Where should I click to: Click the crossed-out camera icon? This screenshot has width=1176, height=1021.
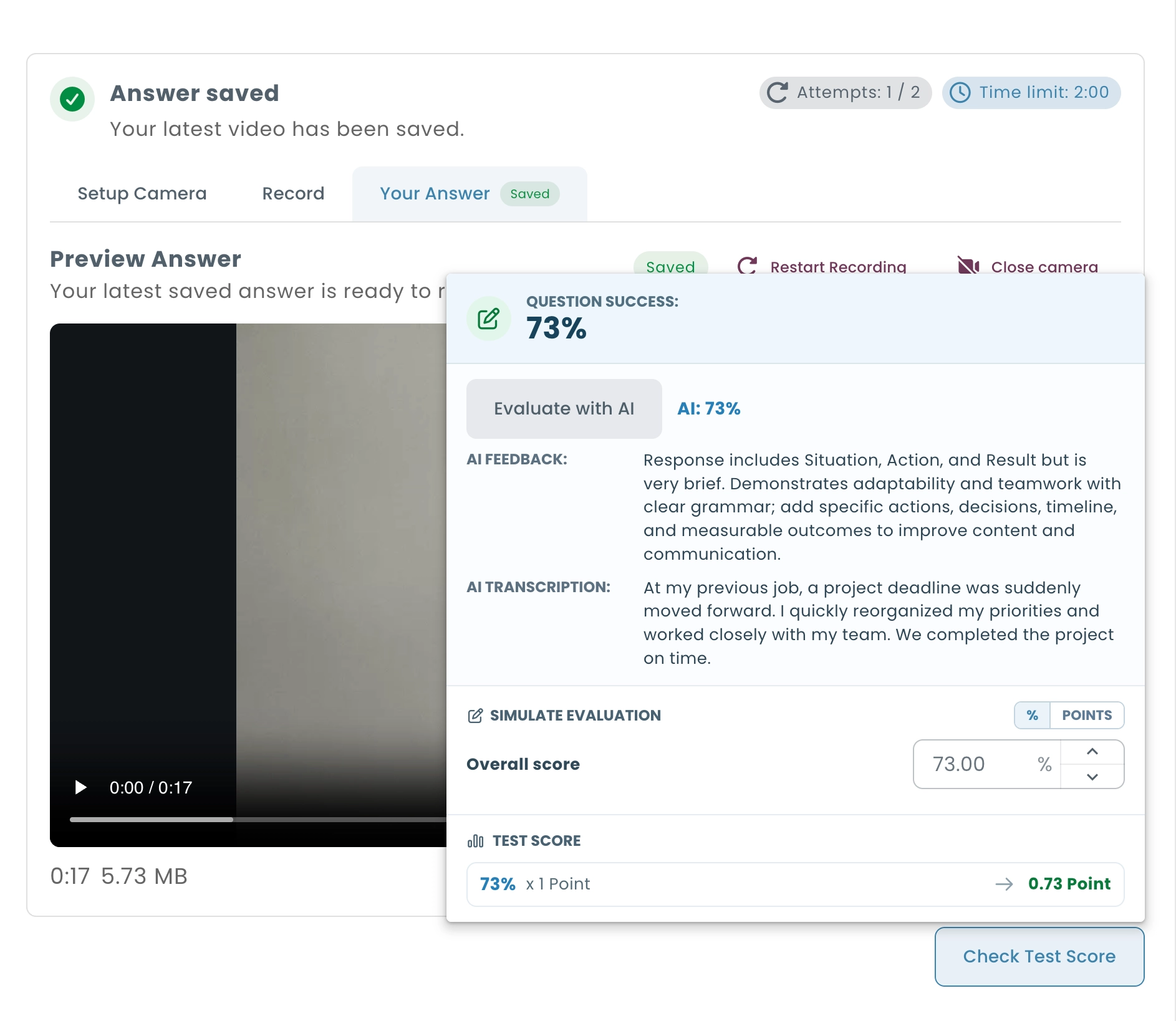click(x=968, y=266)
